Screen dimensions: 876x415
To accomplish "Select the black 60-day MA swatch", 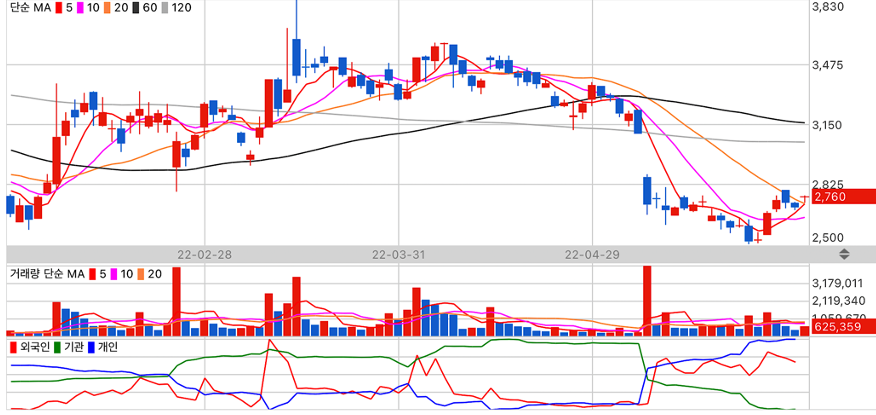I will point(136,8).
